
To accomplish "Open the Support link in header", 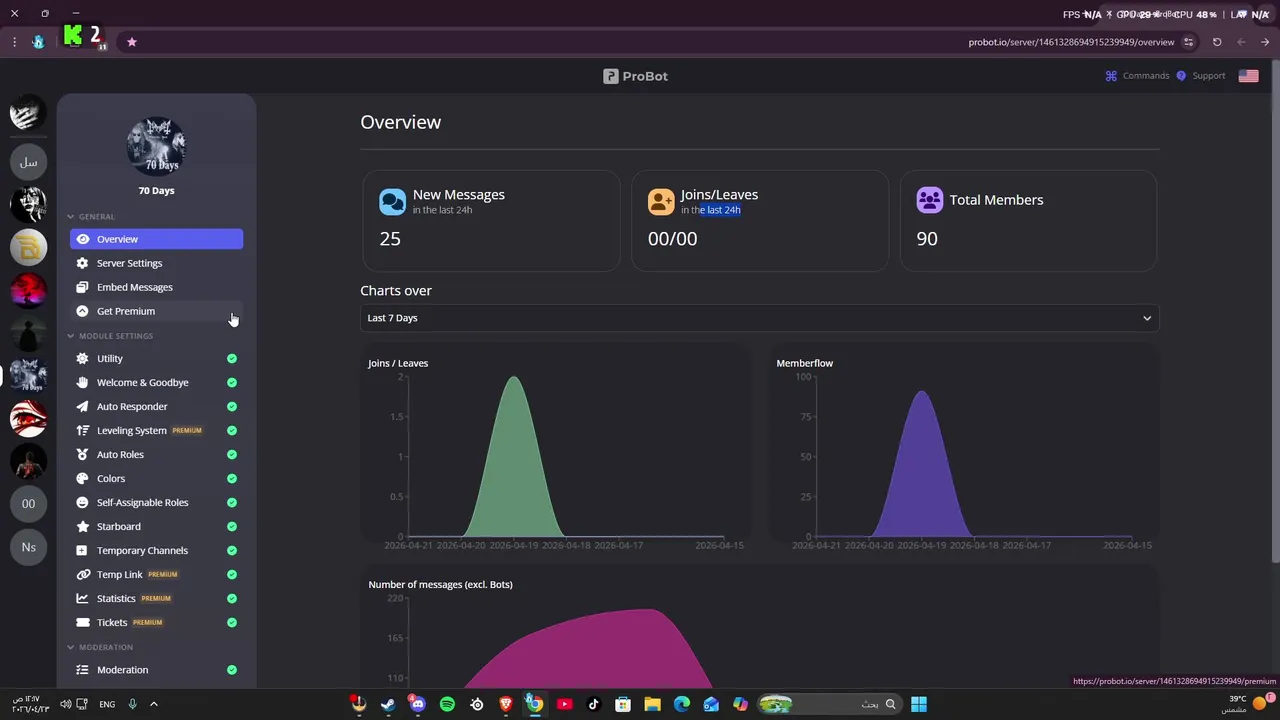I will [x=1200, y=76].
